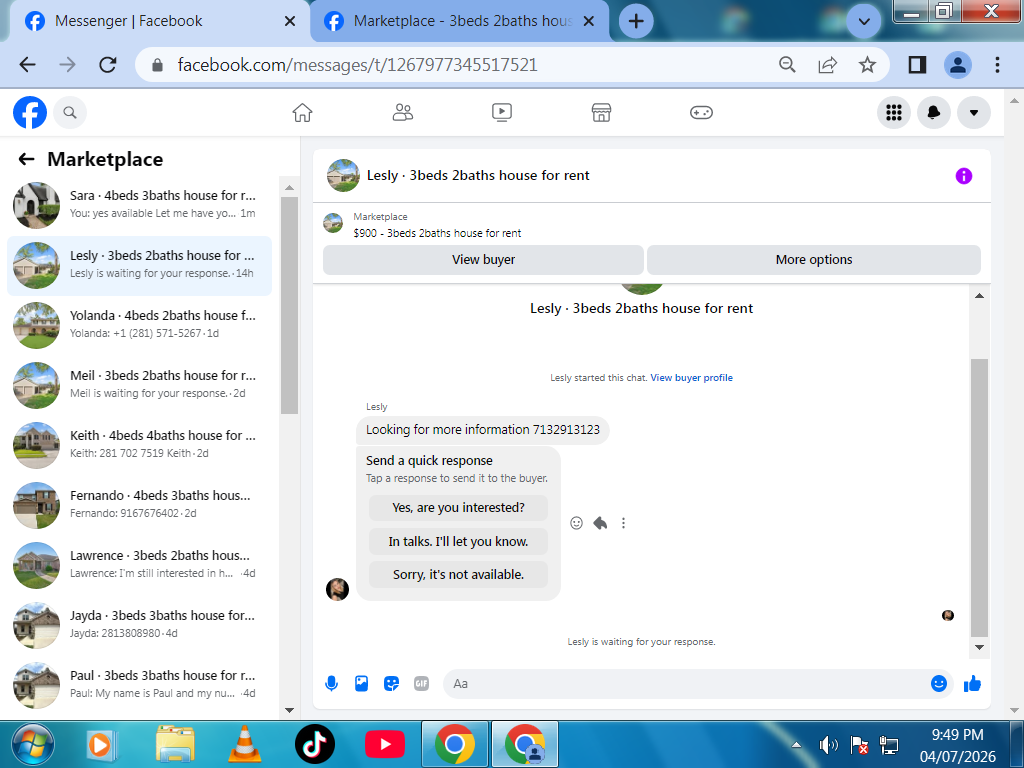Close the Messenger browser tab

[x=290, y=22]
